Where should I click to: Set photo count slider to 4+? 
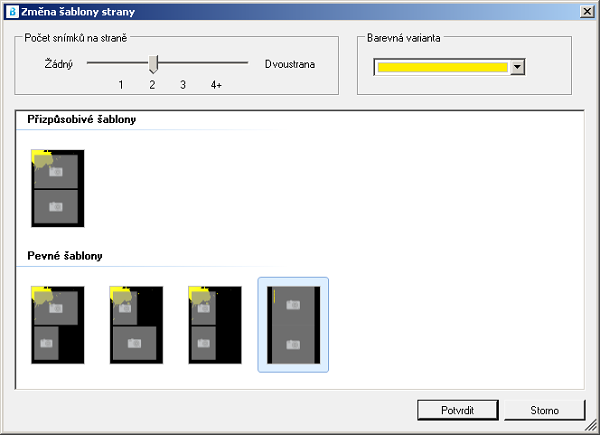click(216, 63)
